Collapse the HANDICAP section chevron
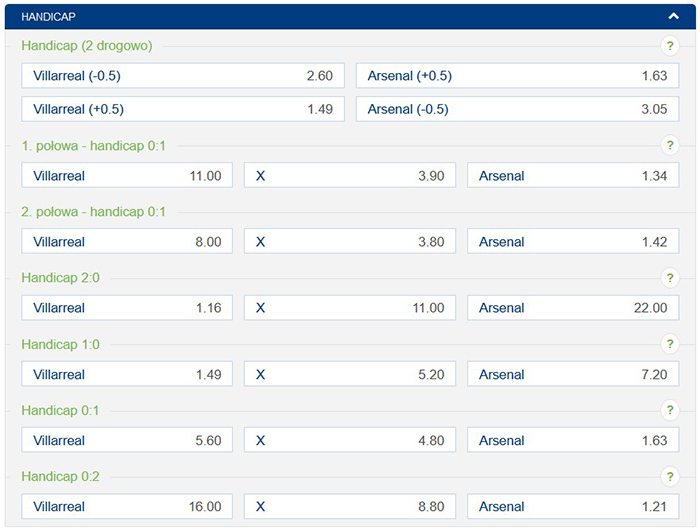 tap(675, 16)
